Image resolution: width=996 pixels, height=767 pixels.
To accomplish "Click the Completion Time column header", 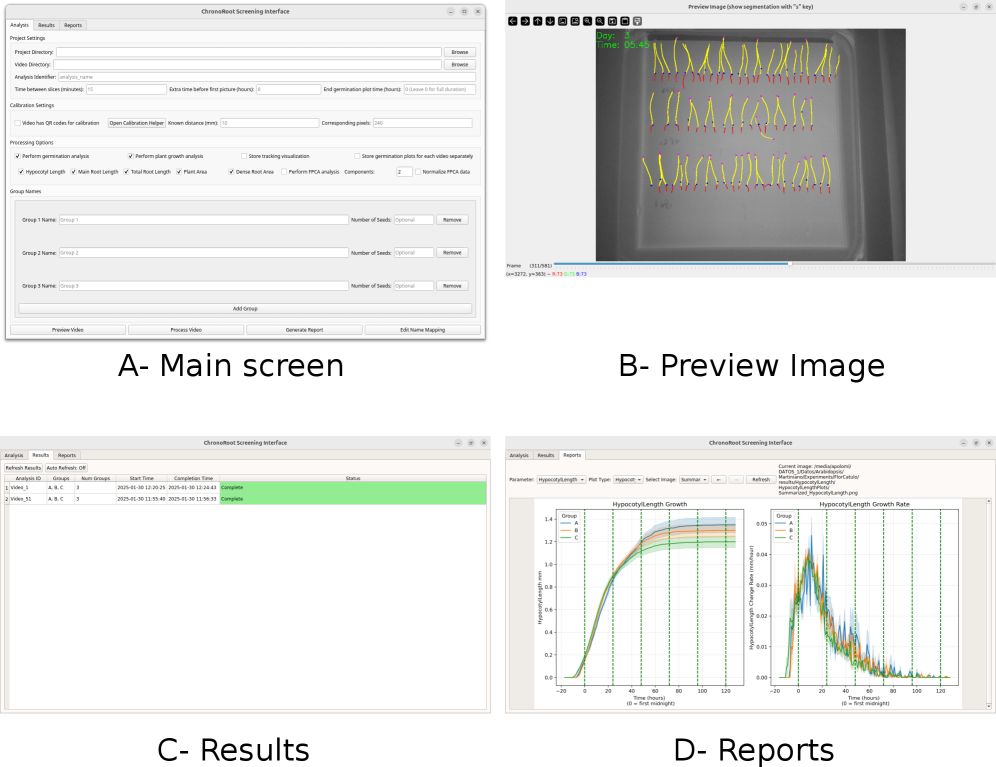I will click(x=194, y=478).
